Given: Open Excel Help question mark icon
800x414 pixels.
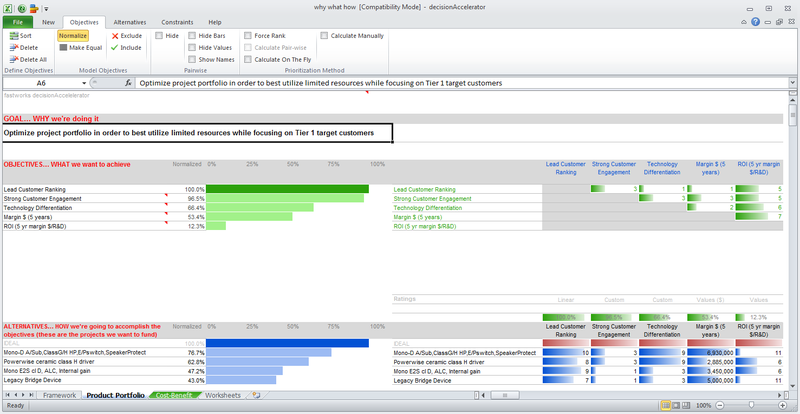Looking at the screenshot, I should pos(756,22).
